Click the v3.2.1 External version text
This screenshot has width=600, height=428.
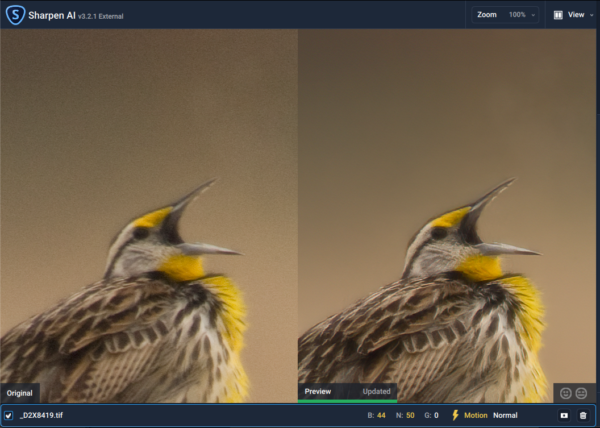[101, 16]
